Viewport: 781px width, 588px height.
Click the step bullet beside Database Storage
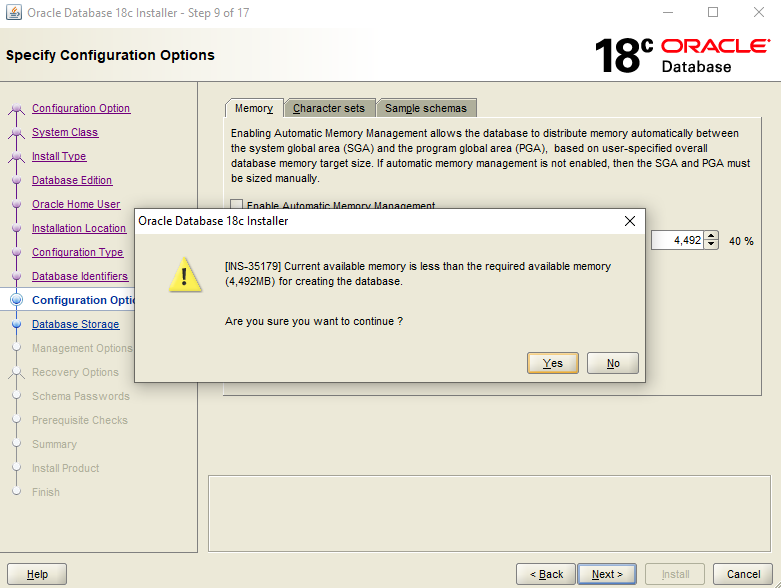(x=16, y=324)
